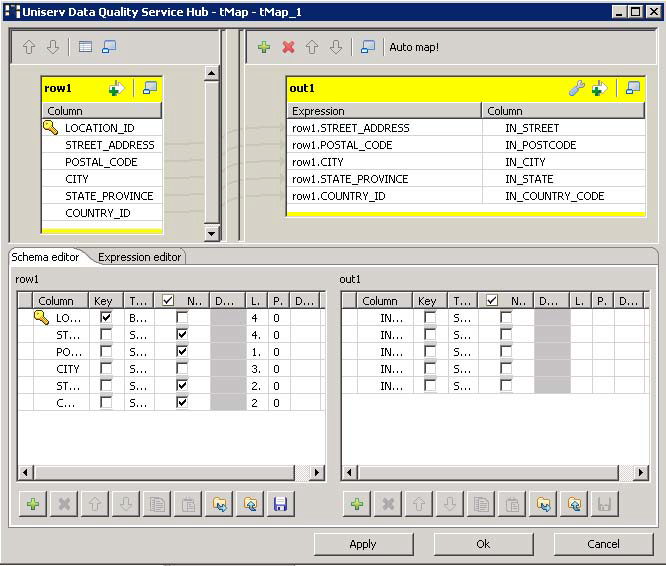Image resolution: width=666 pixels, height=566 pixels.
Task: Switch to the Expression editor tab
Action: point(139,257)
